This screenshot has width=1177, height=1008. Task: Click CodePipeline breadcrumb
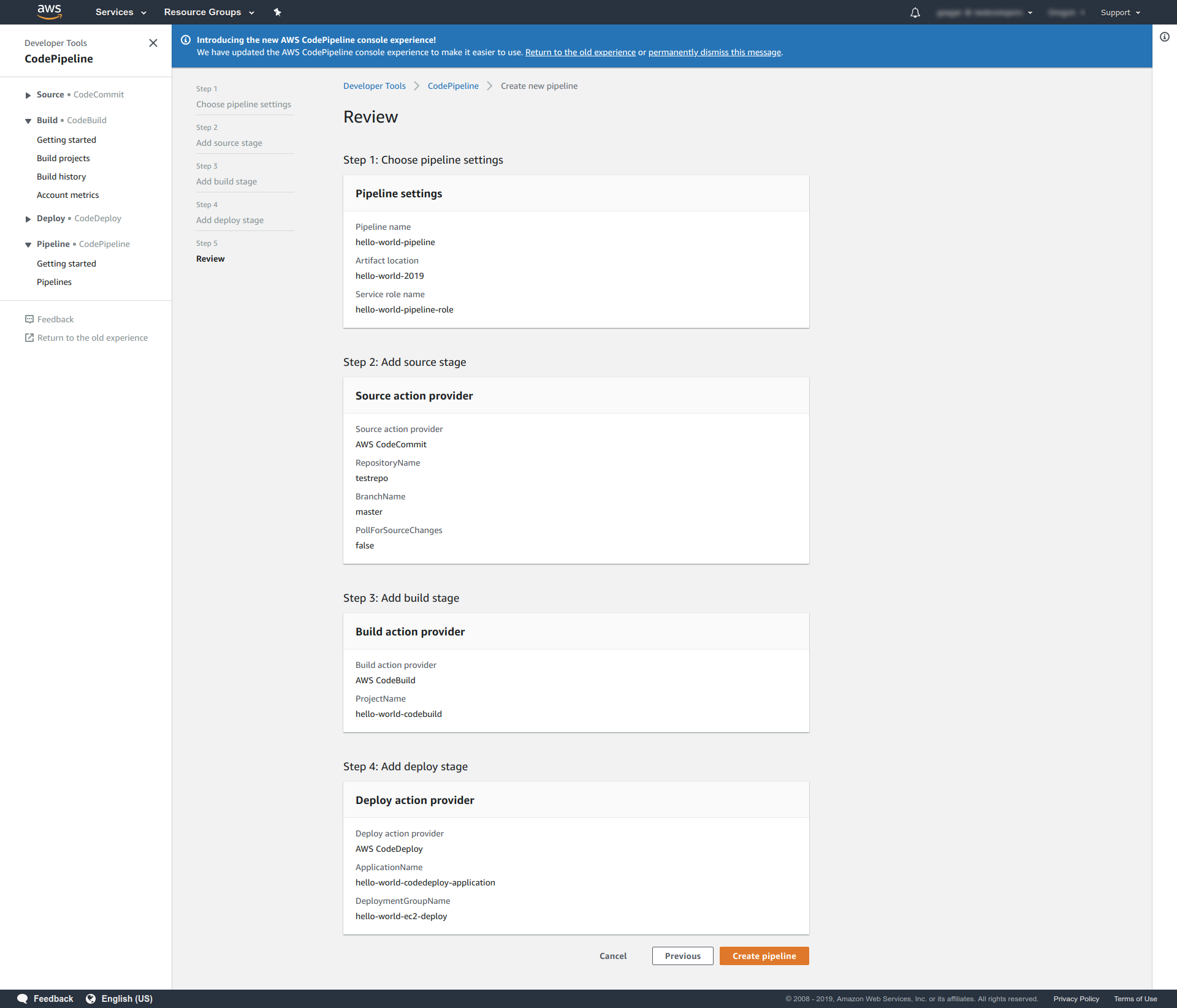(x=453, y=86)
